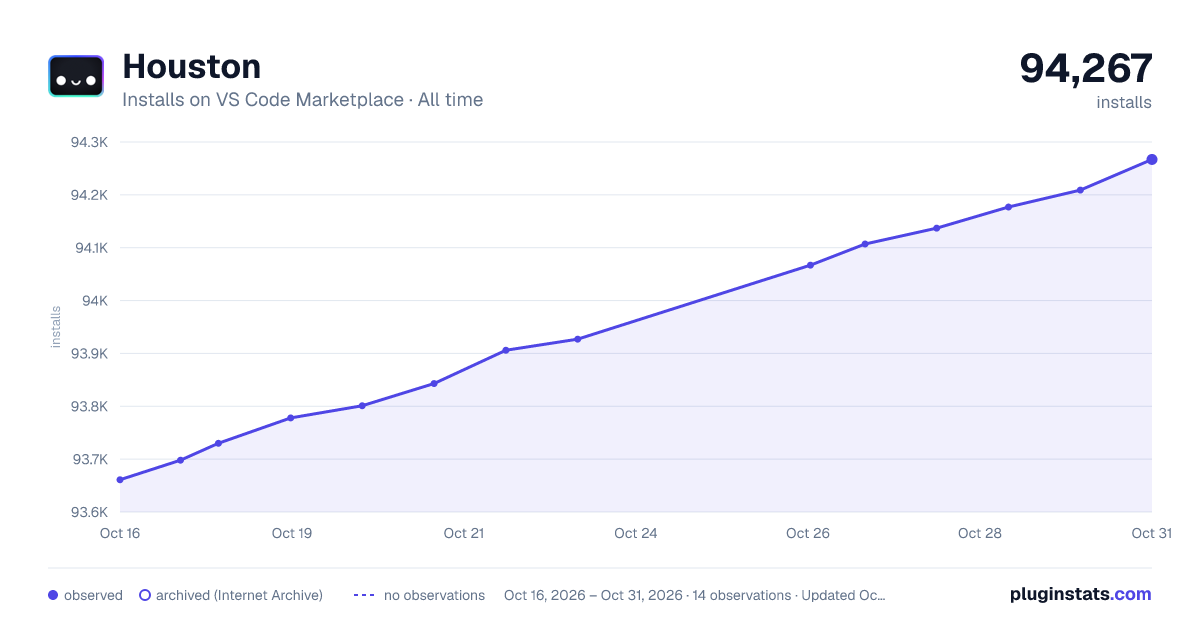Select the data point above the Oct 26 label
This screenshot has height=630, width=1200.
[810, 265]
